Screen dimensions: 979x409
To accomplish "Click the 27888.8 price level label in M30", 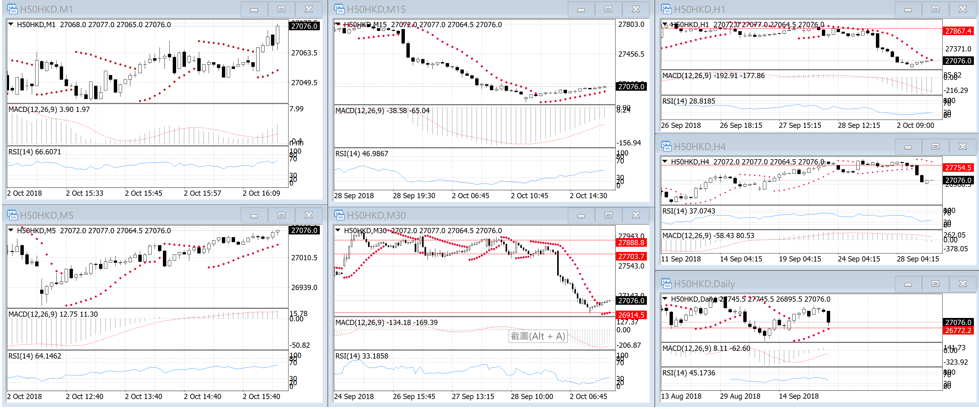I will 631,242.
